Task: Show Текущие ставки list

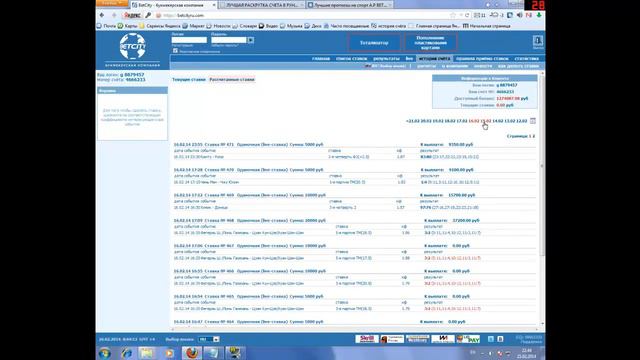Action: 189,80
